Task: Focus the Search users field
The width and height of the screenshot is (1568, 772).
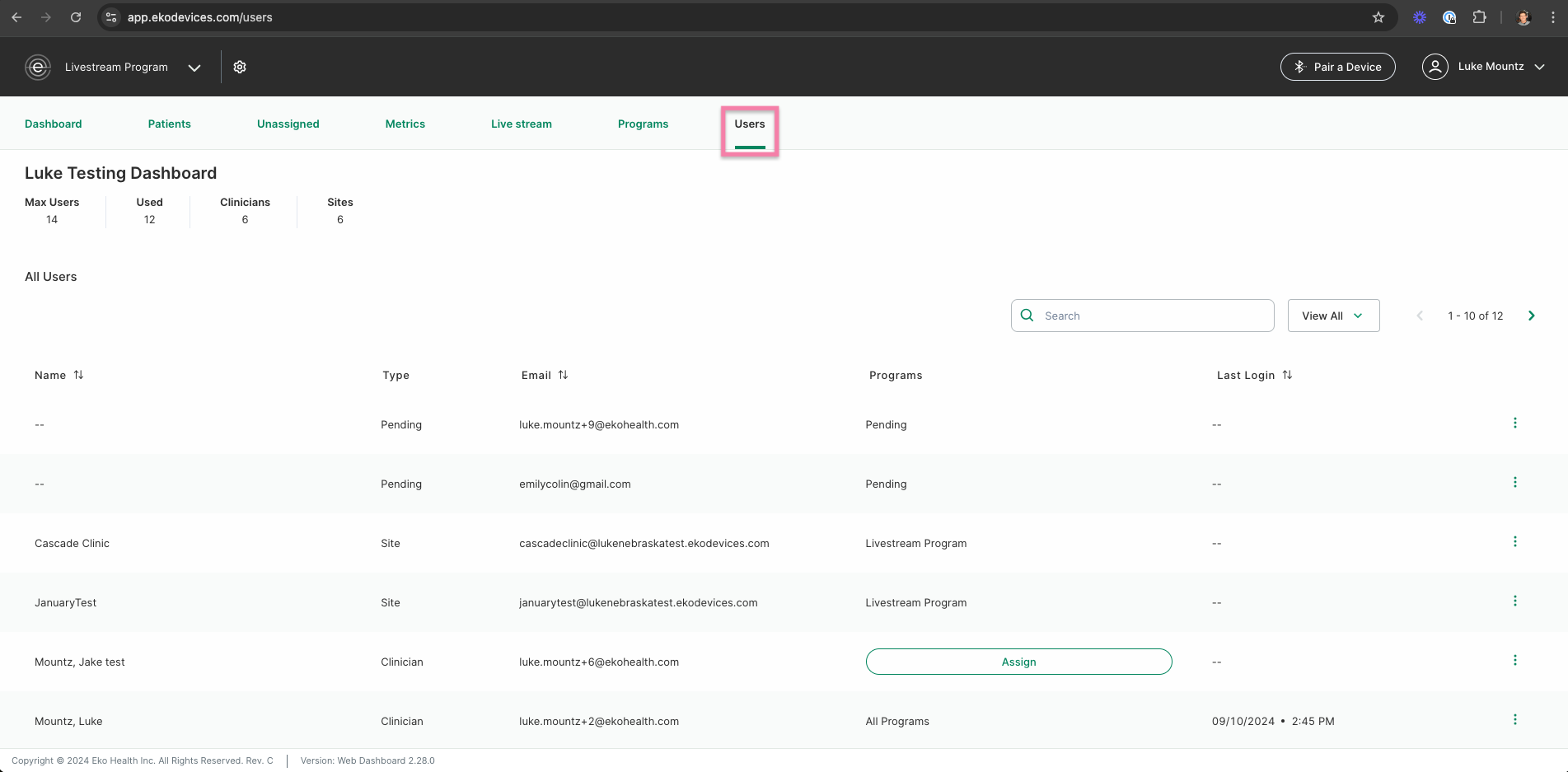Action: [1142, 316]
